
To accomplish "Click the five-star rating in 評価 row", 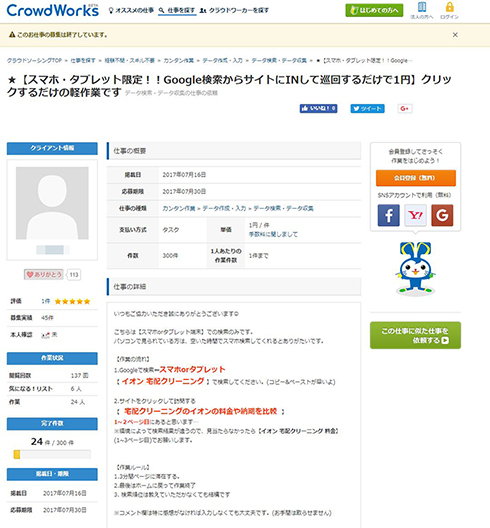I will (72, 301).
